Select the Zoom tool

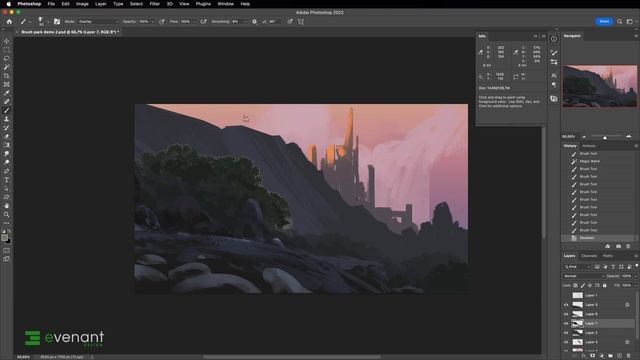point(7,214)
